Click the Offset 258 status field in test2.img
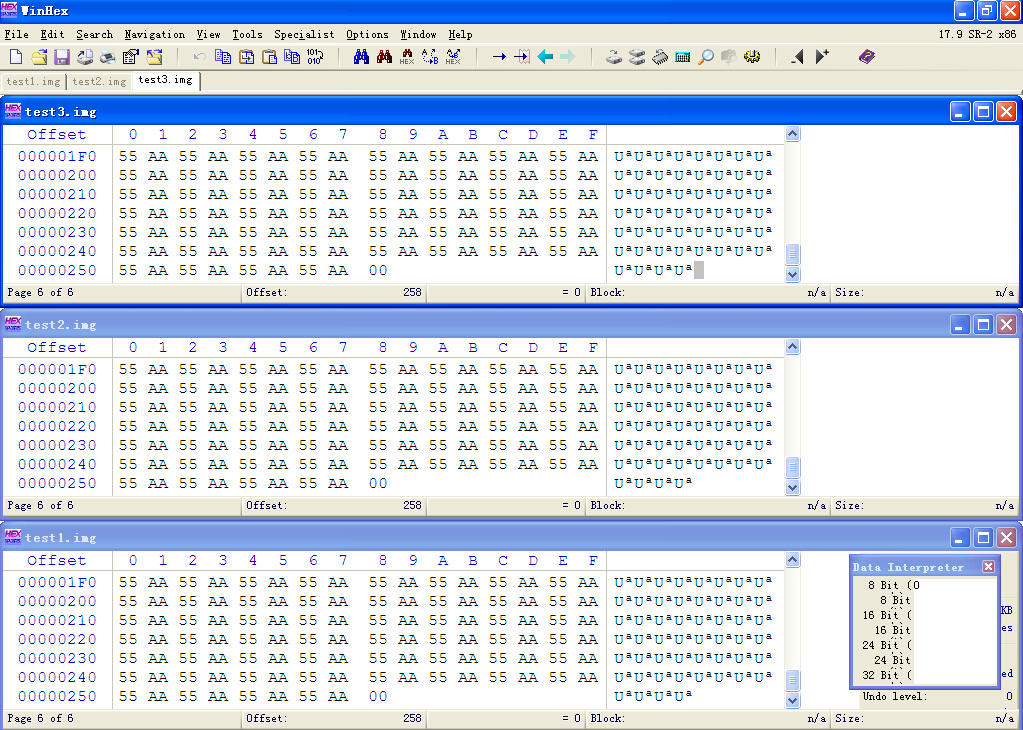The width and height of the screenshot is (1023, 730). point(333,506)
